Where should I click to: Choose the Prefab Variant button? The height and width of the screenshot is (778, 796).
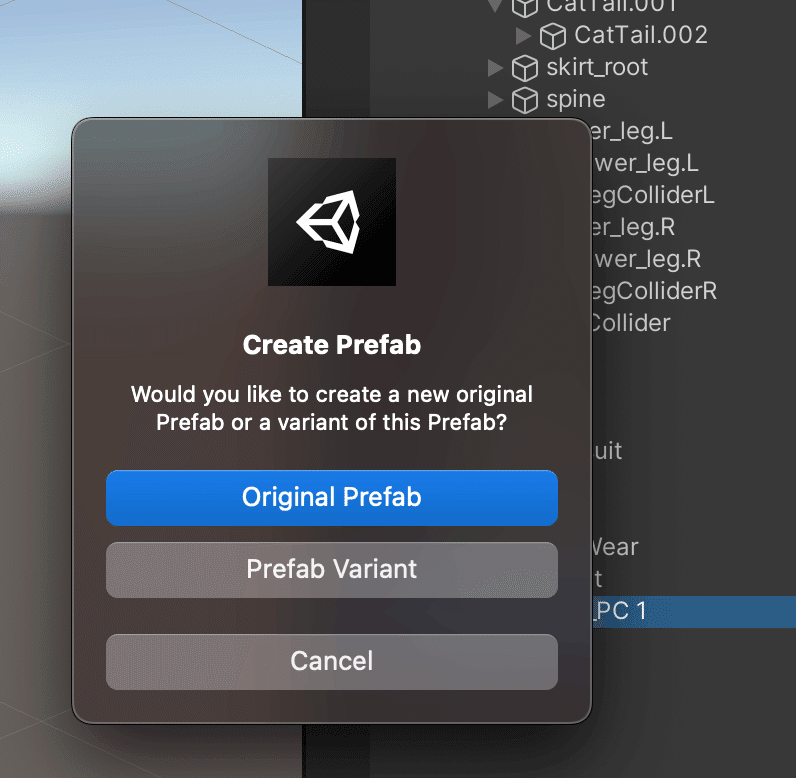point(331,569)
